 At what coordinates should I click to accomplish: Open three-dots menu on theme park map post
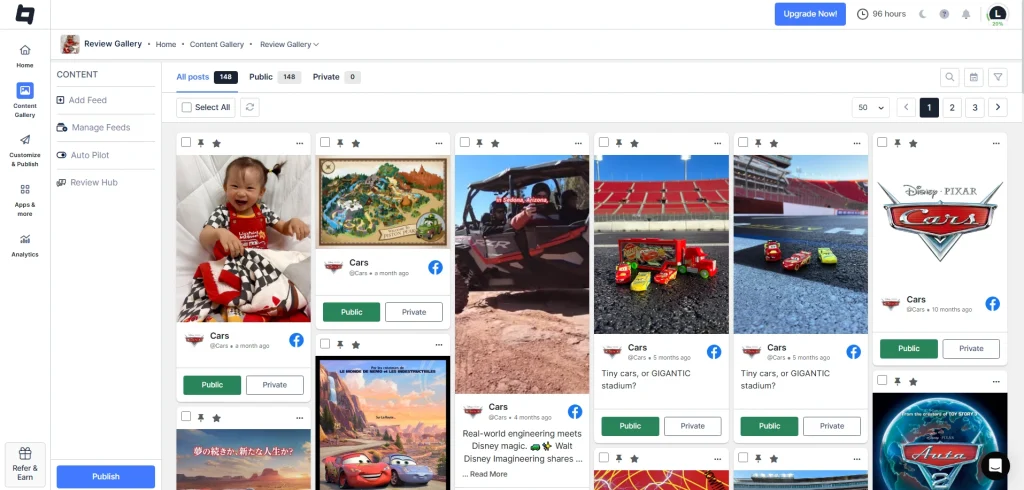coord(438,143)
